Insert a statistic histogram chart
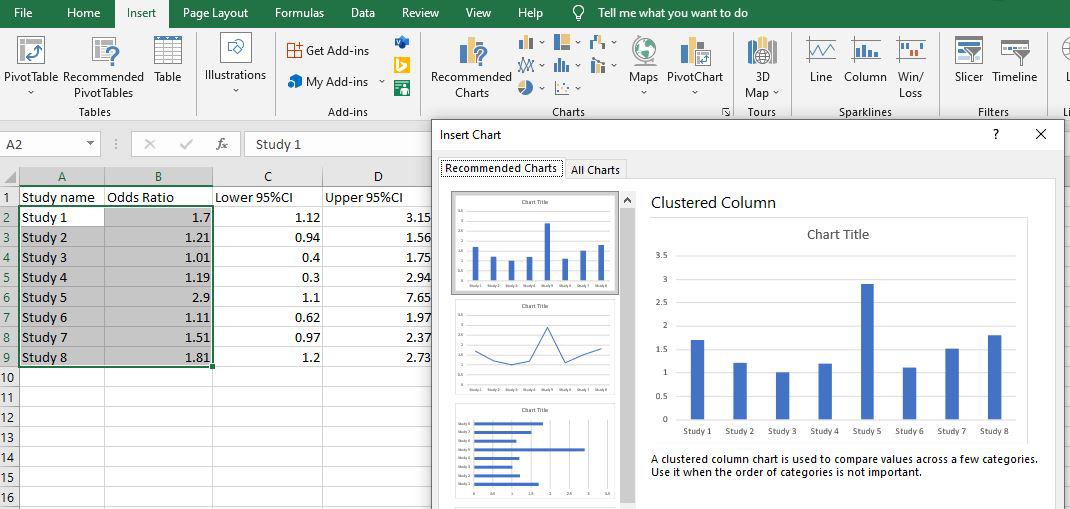The width and height of the screenshot is (1070, 509). coord(562,66)
